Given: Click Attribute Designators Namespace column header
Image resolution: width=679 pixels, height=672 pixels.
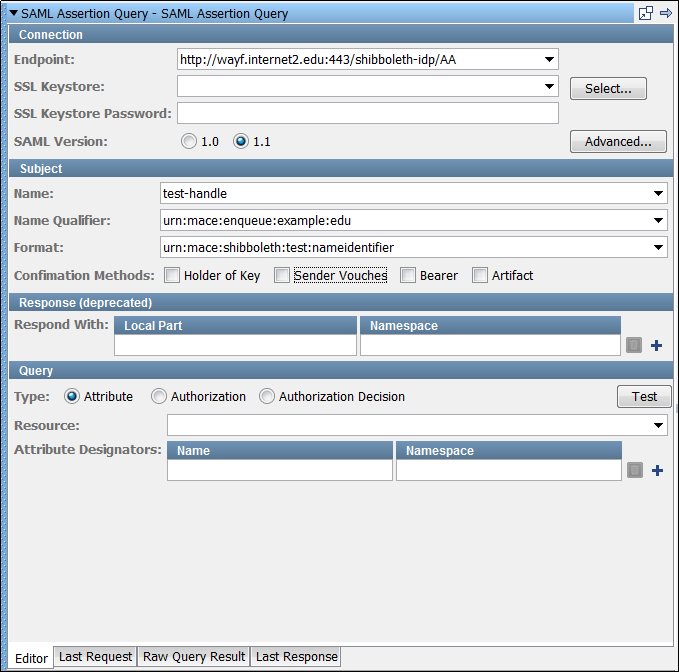Looking at the screenshot, I should pos(509,450).
